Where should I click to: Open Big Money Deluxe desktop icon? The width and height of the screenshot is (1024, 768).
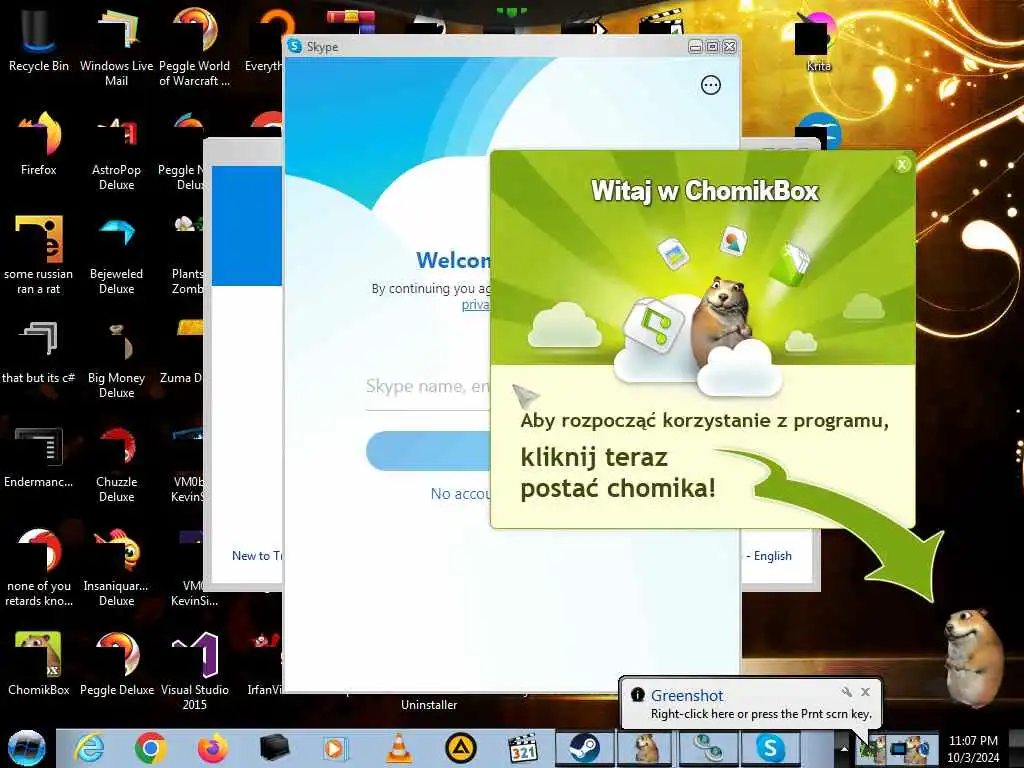click(116, 359)
